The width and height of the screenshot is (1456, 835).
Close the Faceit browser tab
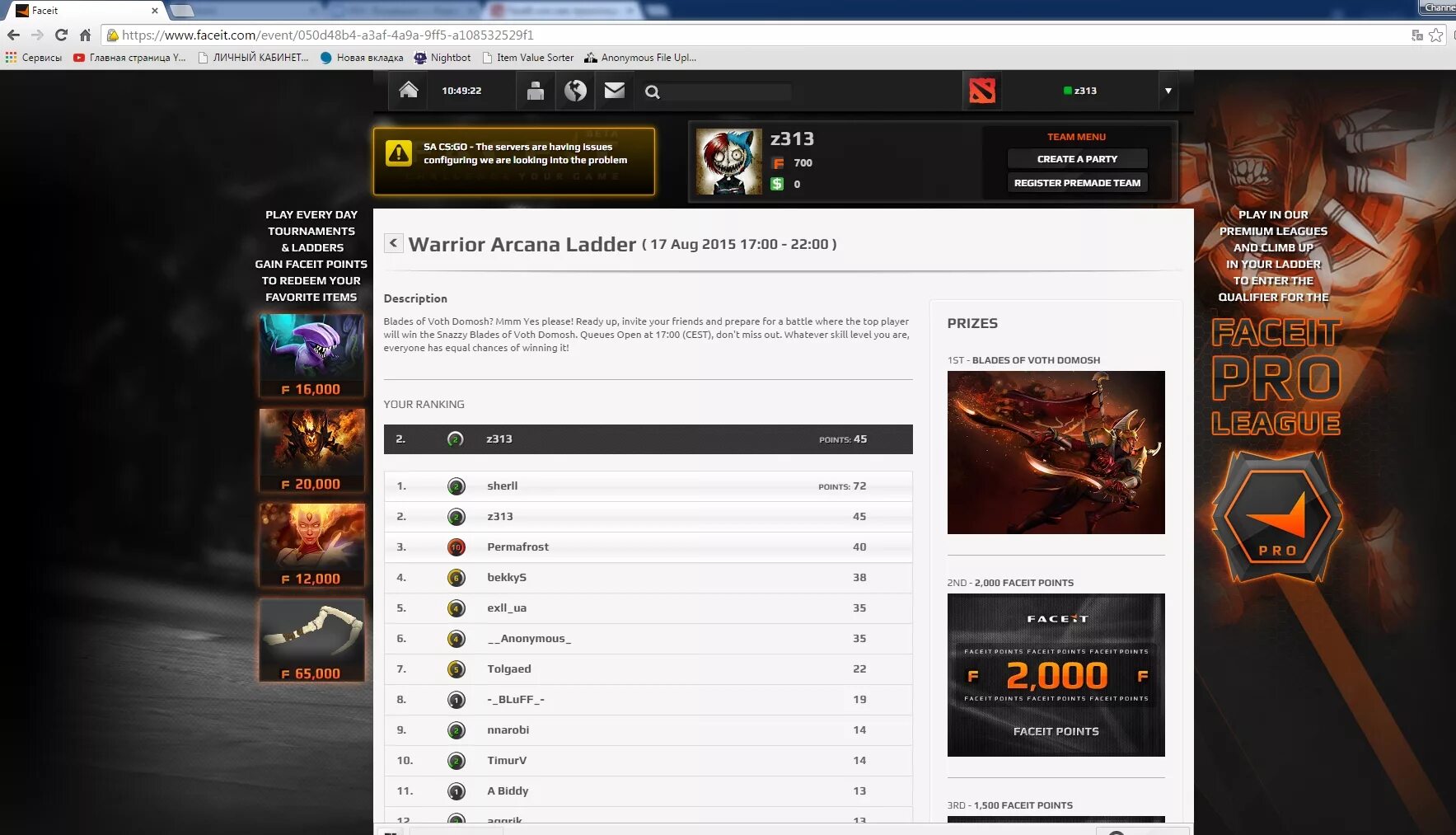click(155, 11)
